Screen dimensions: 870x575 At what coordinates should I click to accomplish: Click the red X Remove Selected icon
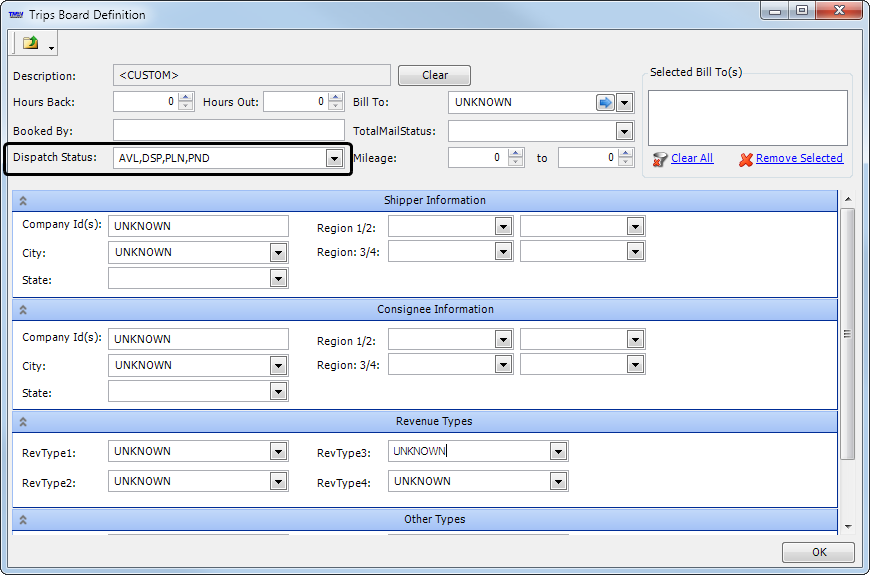746,159
